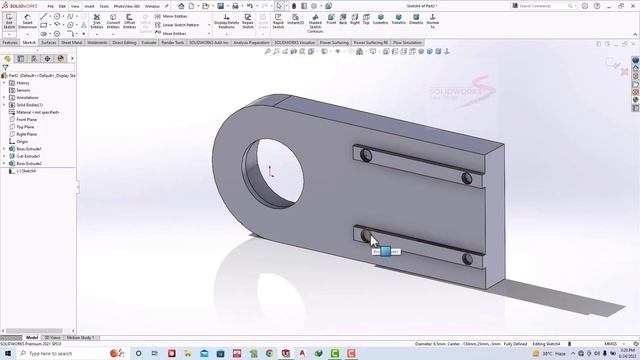Switch to Trimetric view
The height and width of the screenshot is (360, 640).
398,19
